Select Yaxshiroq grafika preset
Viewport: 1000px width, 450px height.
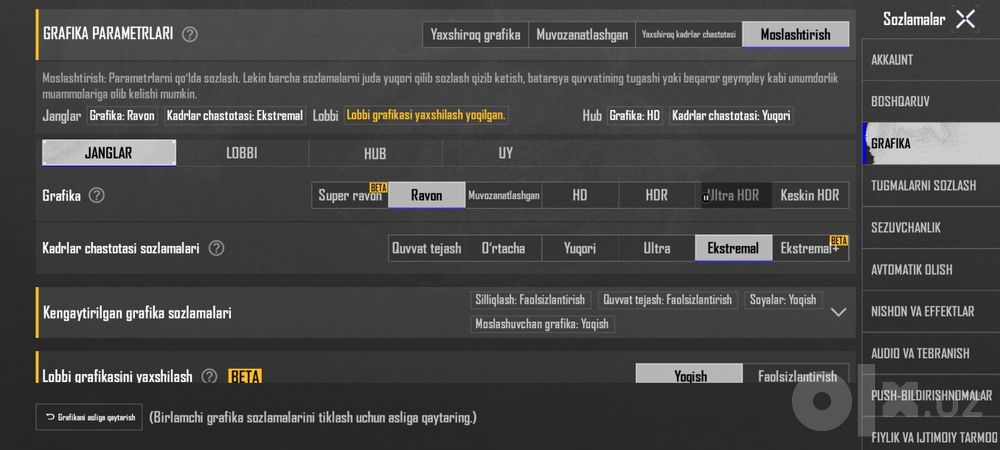475,34
